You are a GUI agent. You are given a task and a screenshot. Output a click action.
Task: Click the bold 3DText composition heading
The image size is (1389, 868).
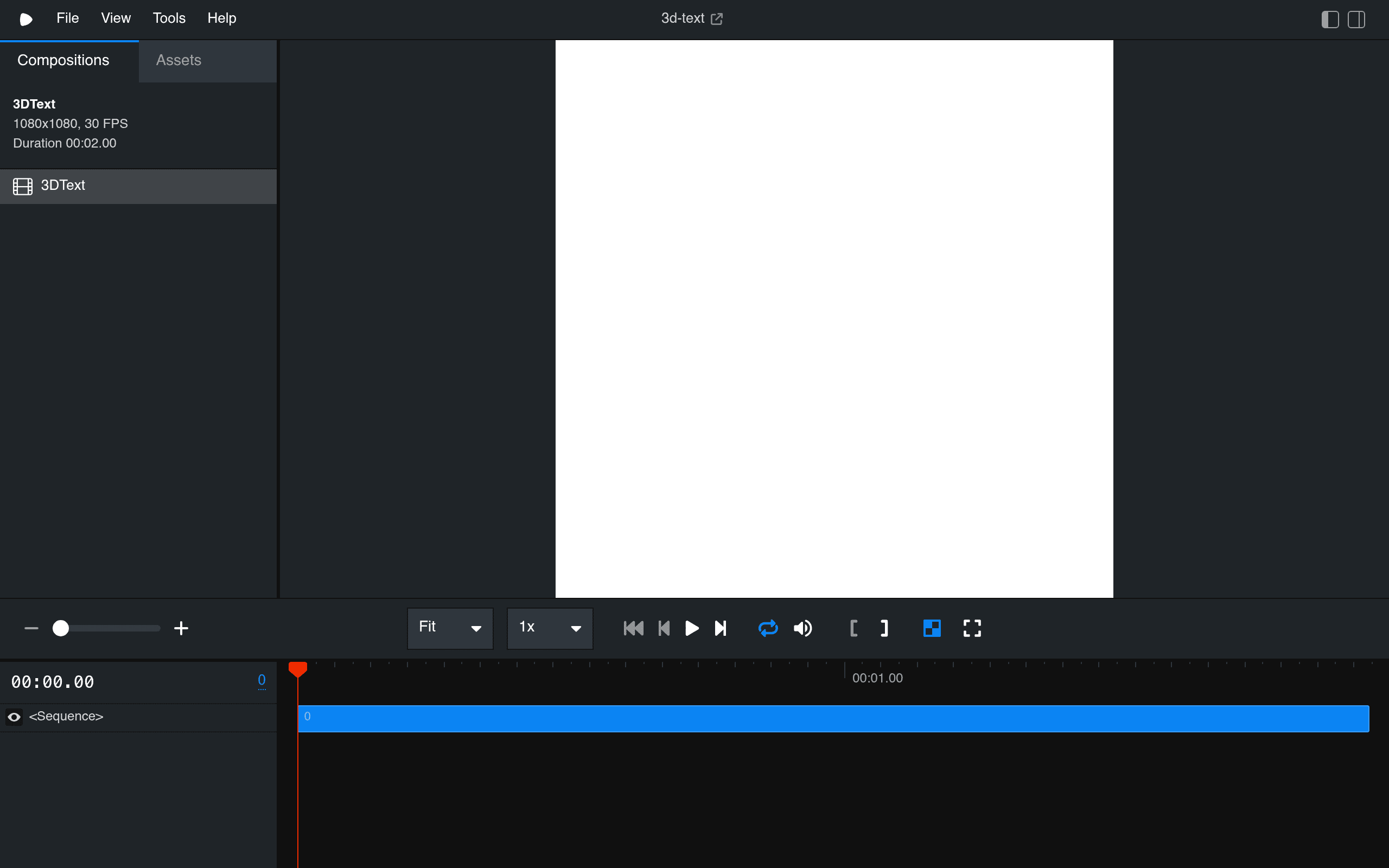pos(34,104)
